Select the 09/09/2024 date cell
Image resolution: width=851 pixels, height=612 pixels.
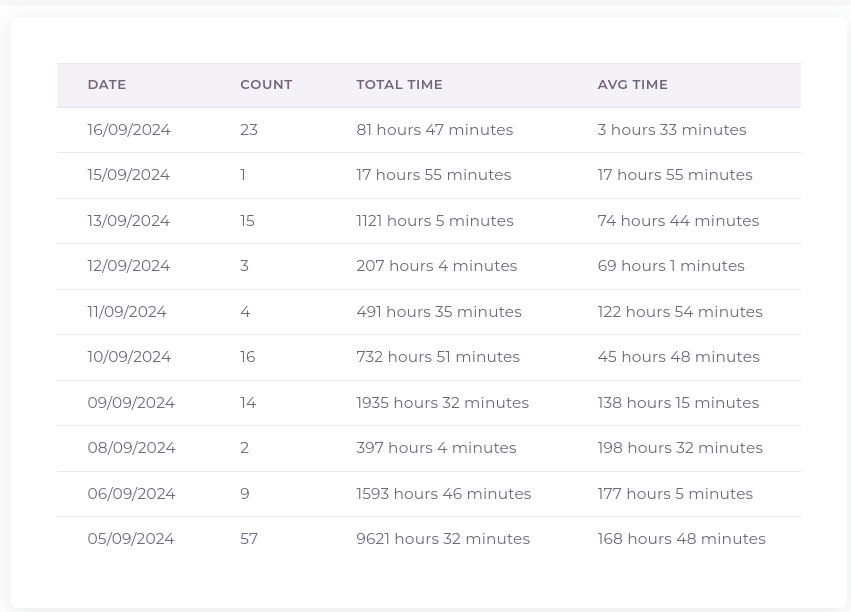(x=131, y=403)
